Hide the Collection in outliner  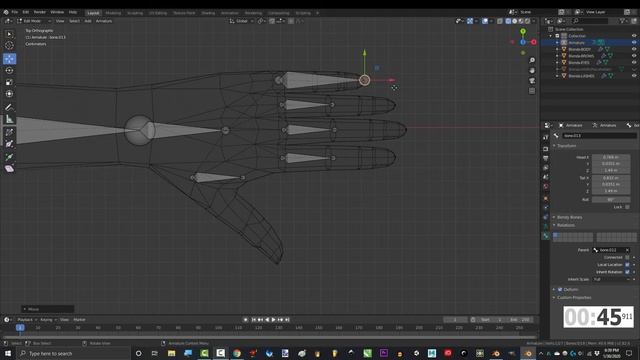point(634,36)
